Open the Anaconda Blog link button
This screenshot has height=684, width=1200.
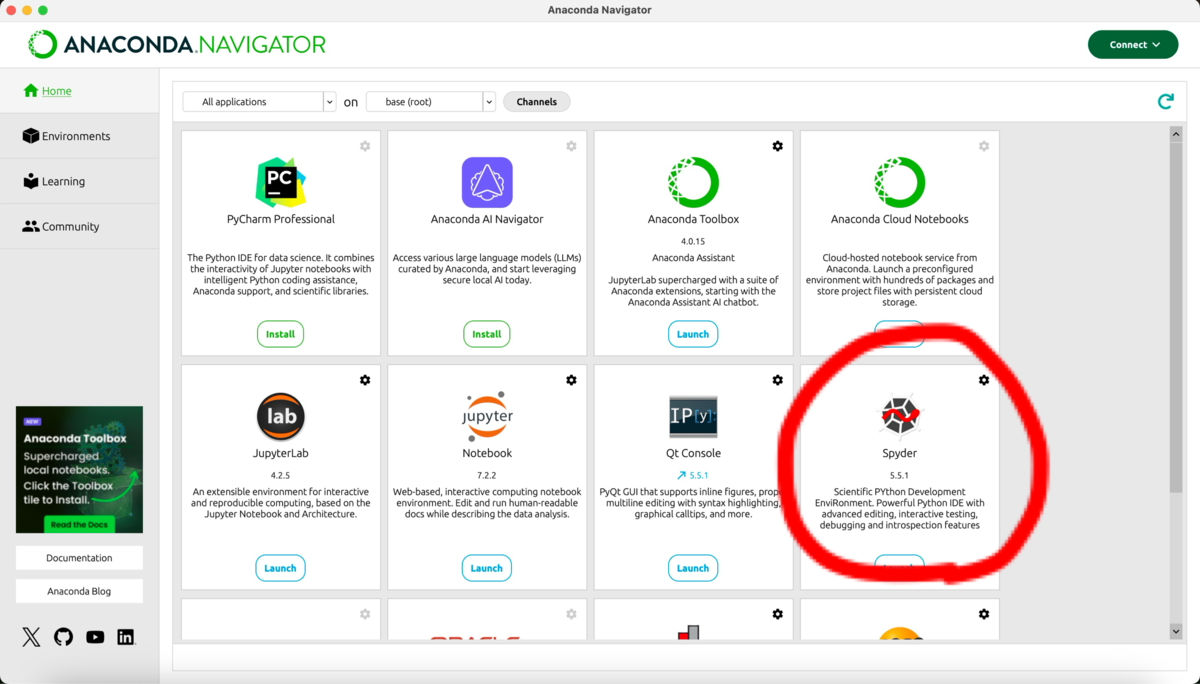pos(79,591)
